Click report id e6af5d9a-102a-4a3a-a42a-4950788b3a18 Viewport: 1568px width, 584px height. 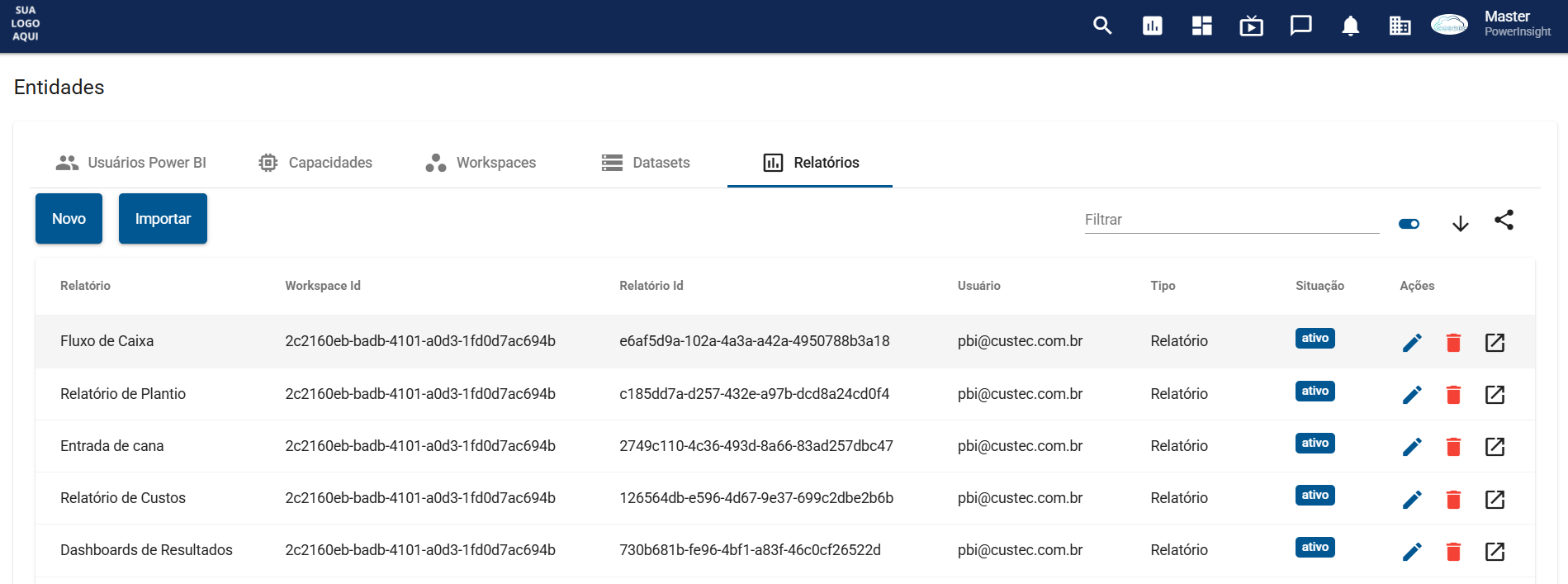pos(755,341)
